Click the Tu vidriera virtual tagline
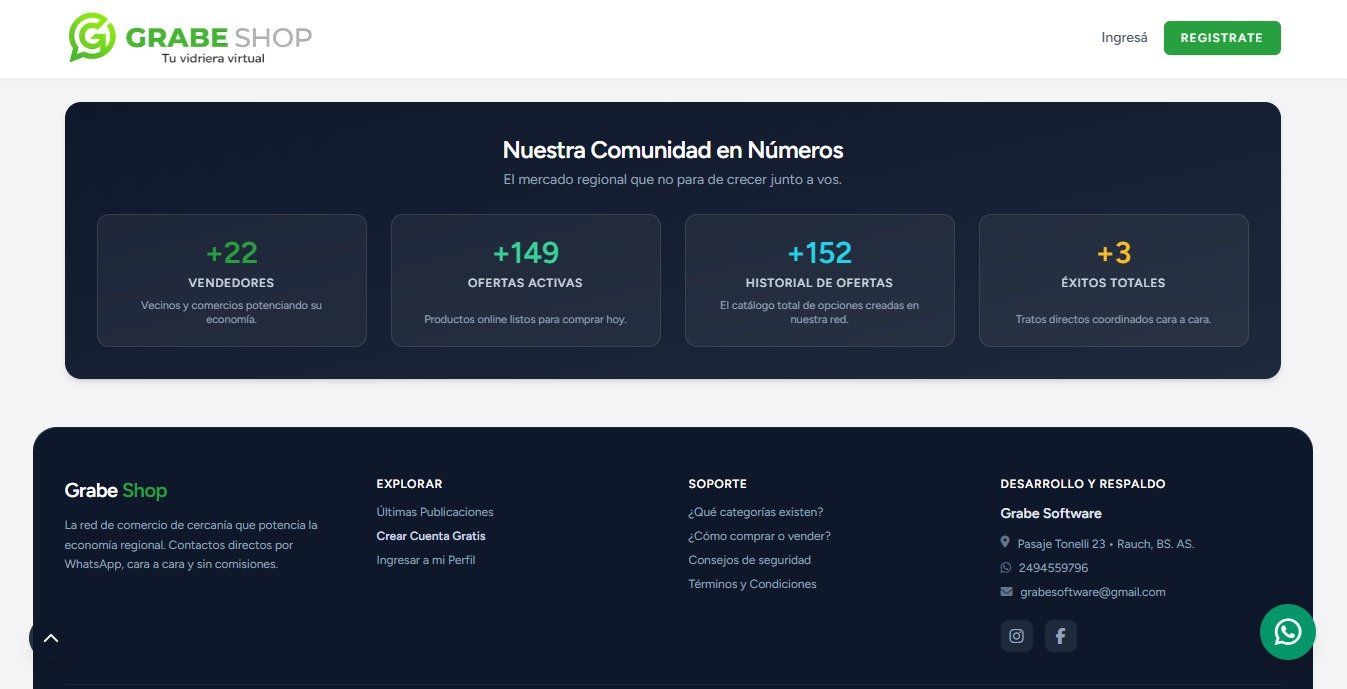 pyautogui.click(x=213, y=58)
